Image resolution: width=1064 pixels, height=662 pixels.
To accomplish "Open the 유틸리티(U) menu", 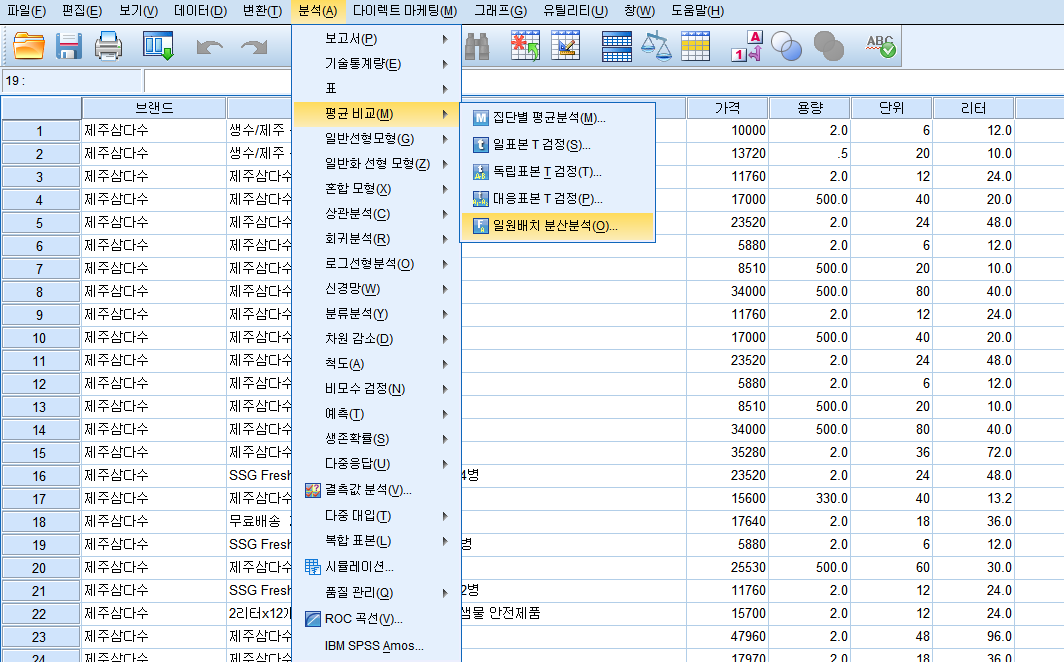I will 575,11.
